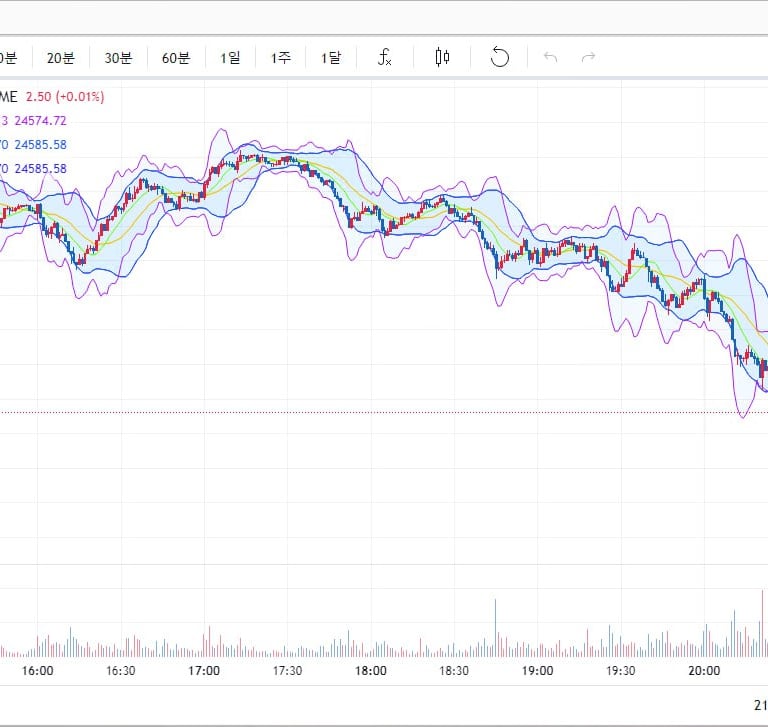Select the lower blue 24585.58 legend value

40,168
